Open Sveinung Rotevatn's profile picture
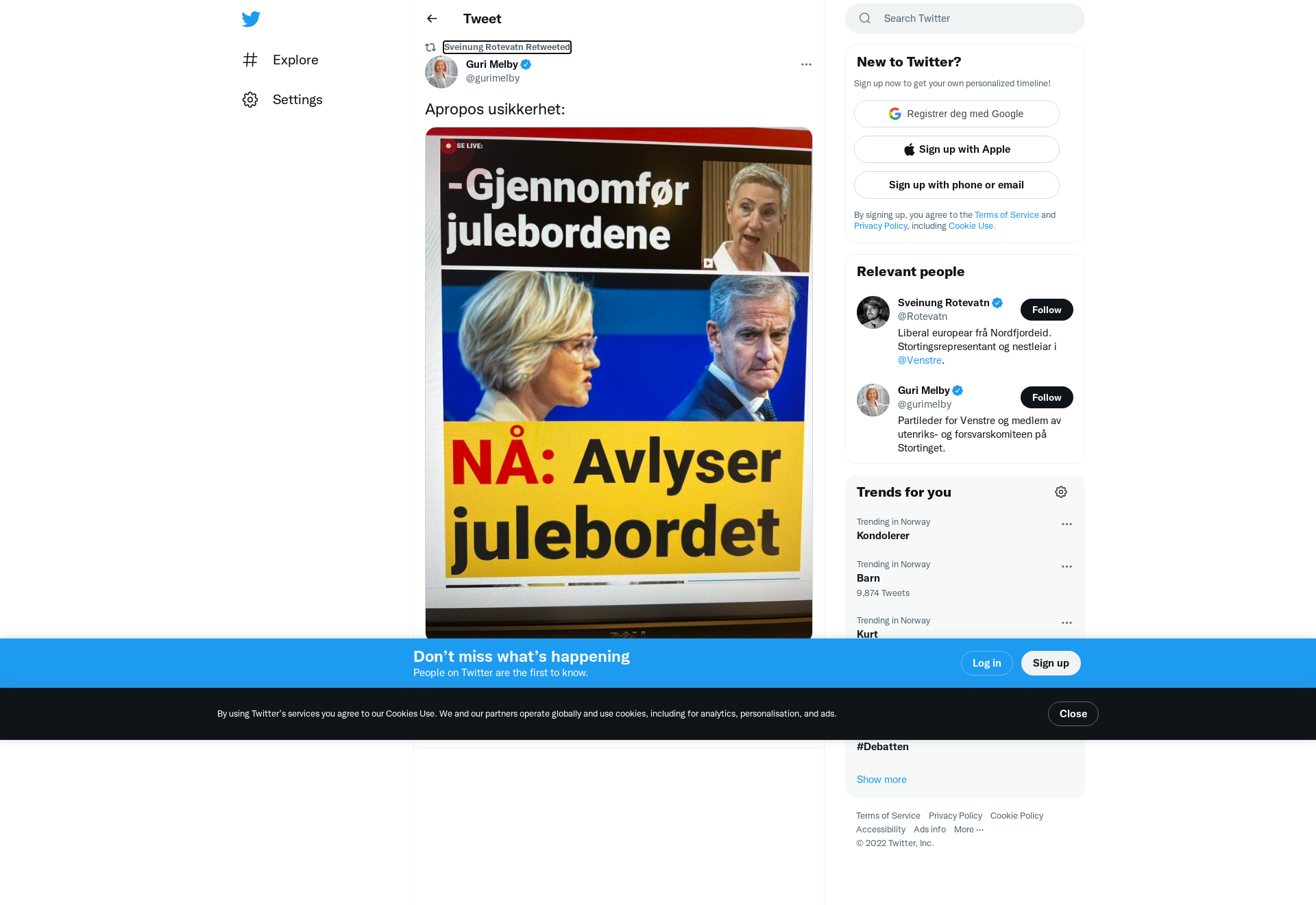The width and height of the screenshot is (1316, 905). coord(873,312)
